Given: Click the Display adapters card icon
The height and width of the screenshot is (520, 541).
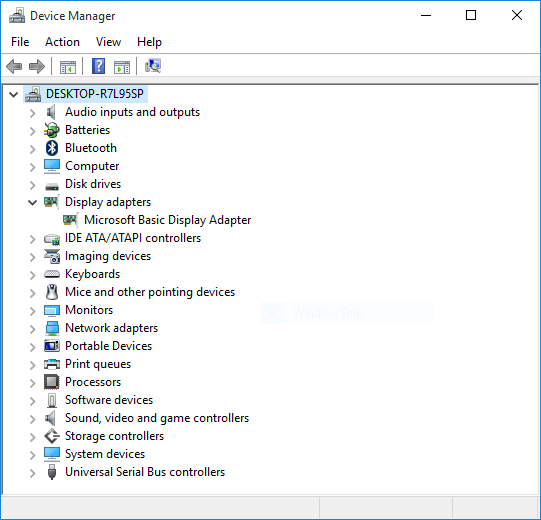Looking at the screenshot, I should 52,202.
